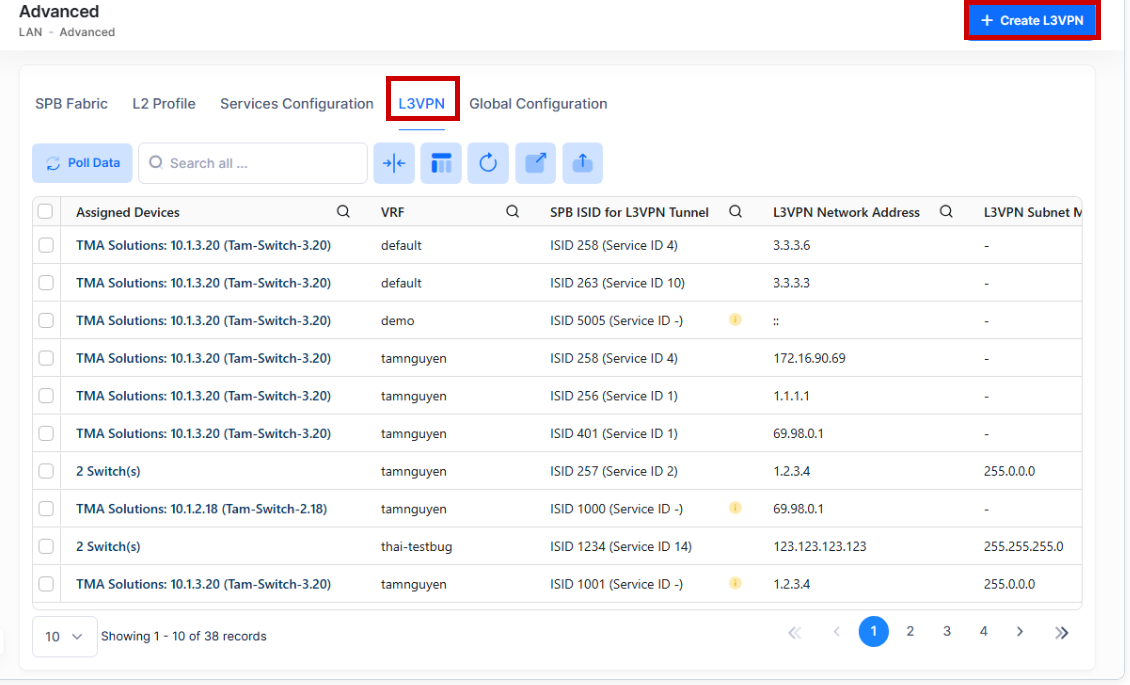Click the Create L3VPN button
The width and height of the screenshot is (1130, 685).
click(x=1032, y=21)
